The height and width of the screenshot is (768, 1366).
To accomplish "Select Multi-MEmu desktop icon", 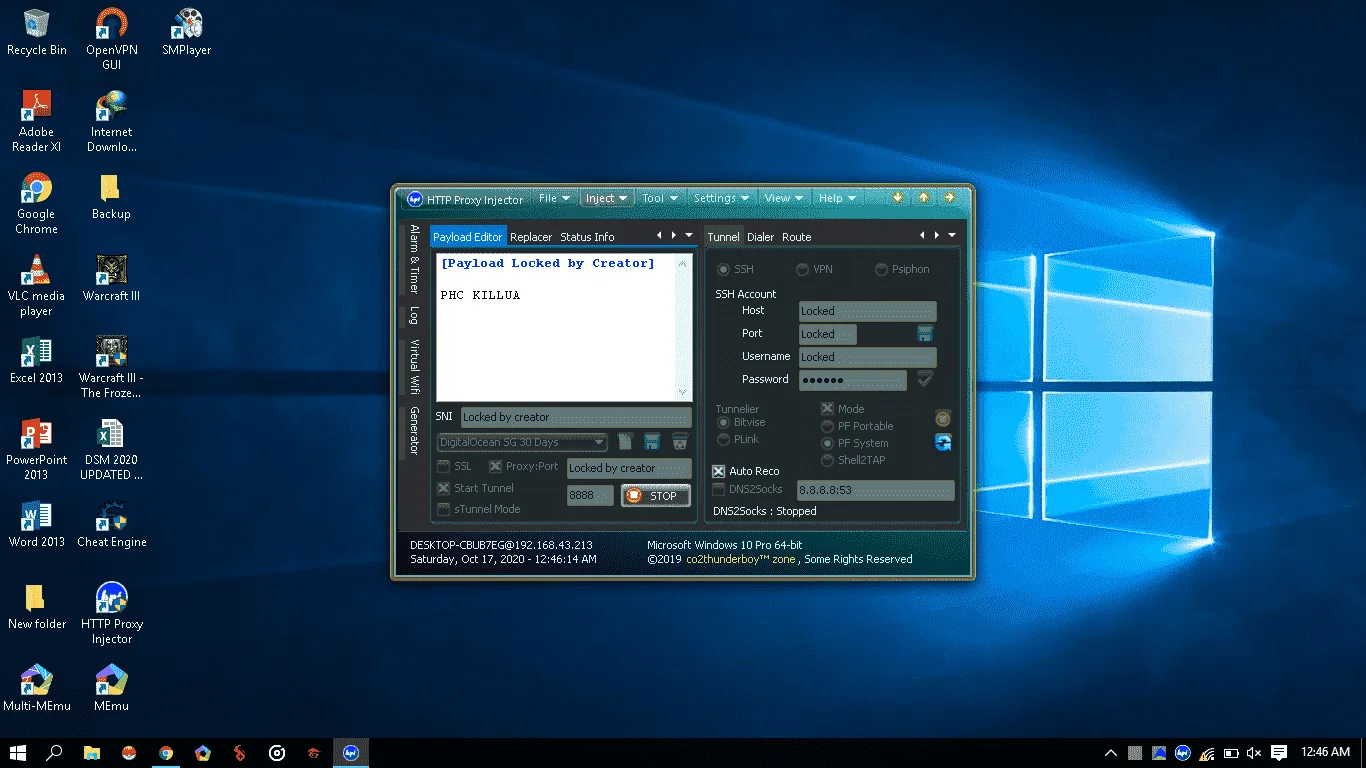I will 36,688.
